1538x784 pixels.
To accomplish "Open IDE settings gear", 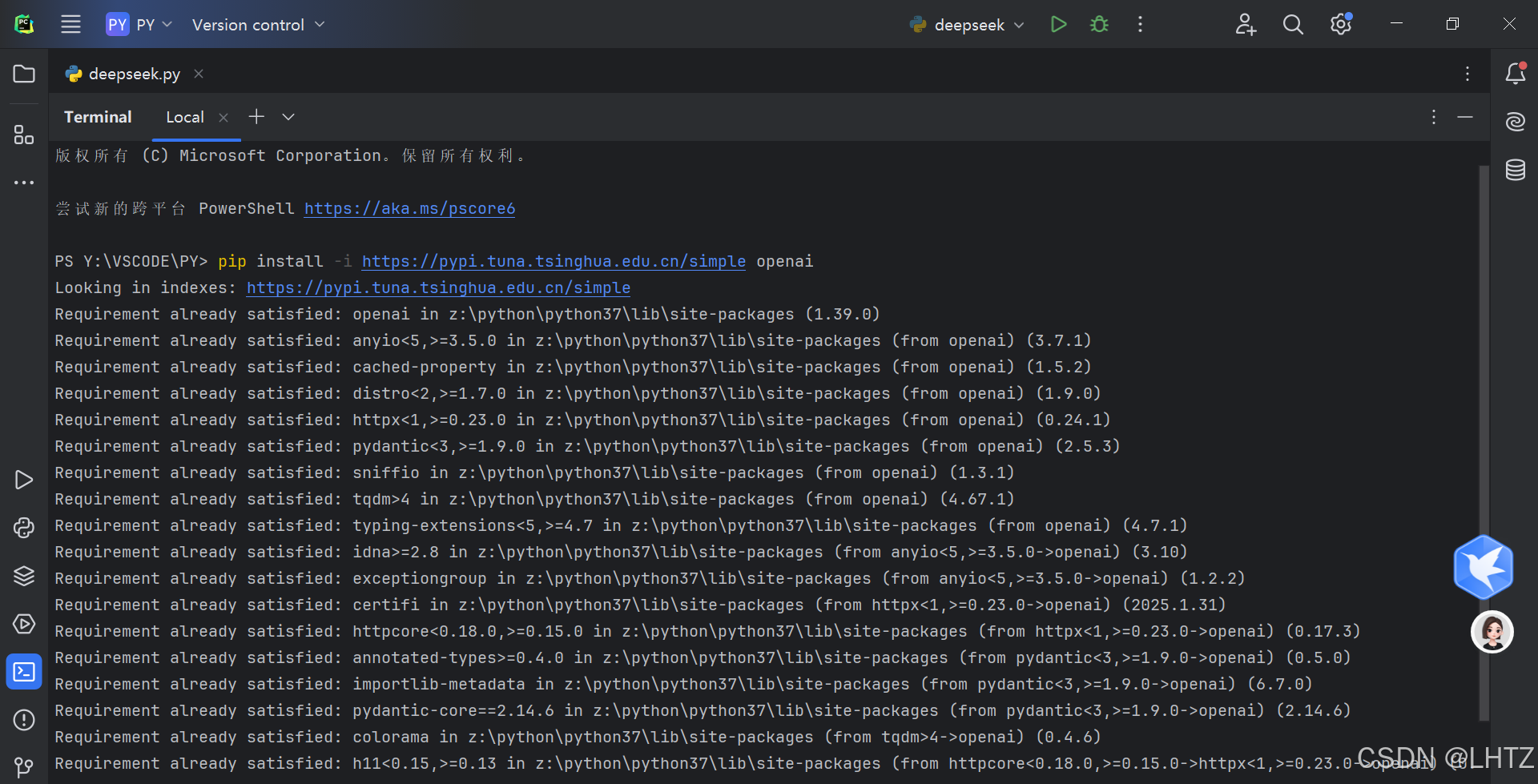I will point(1340,24).
